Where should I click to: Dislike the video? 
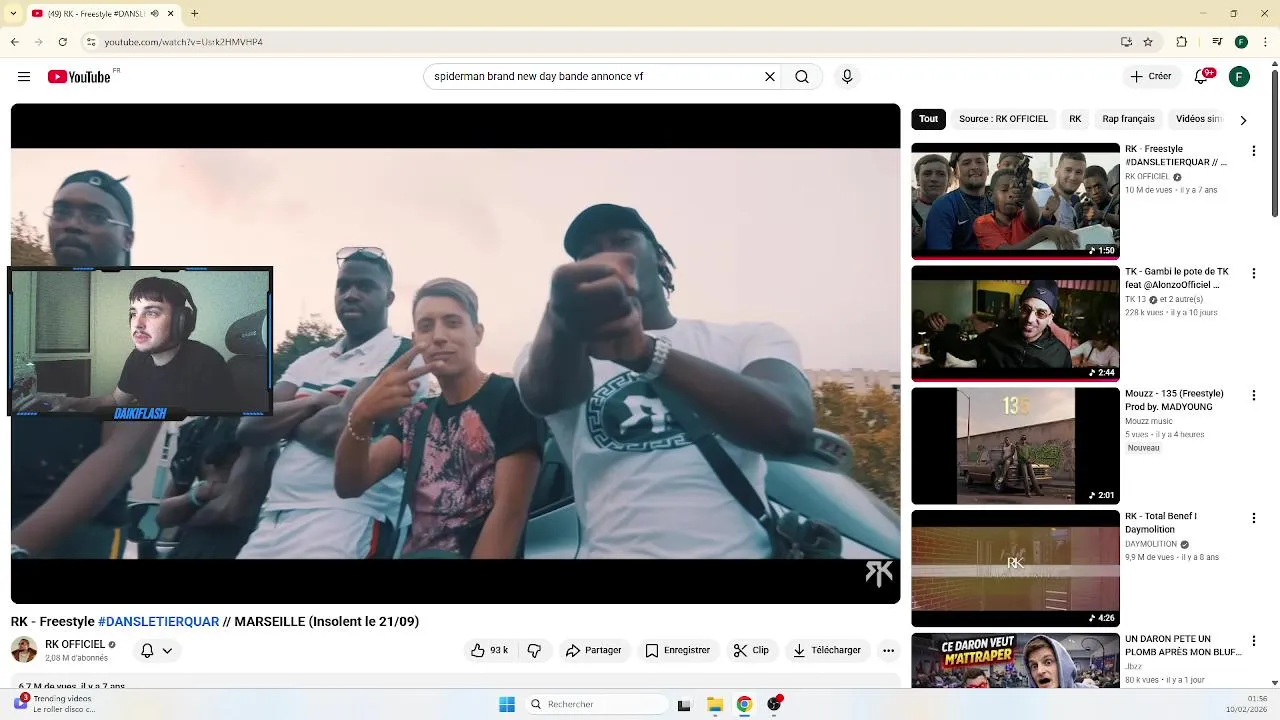(x=534, y=650)
